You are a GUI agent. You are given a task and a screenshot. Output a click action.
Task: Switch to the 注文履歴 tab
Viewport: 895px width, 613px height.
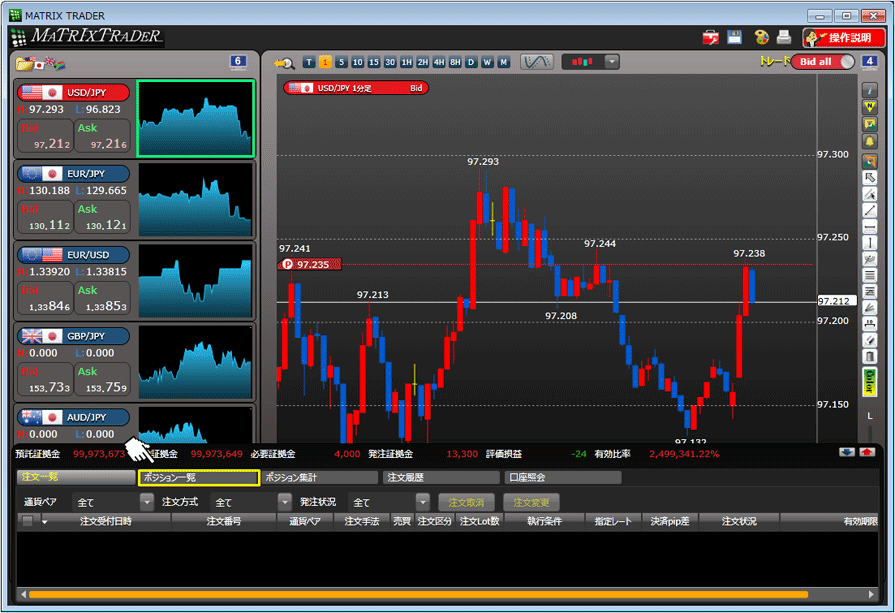(x=441, y=477)
